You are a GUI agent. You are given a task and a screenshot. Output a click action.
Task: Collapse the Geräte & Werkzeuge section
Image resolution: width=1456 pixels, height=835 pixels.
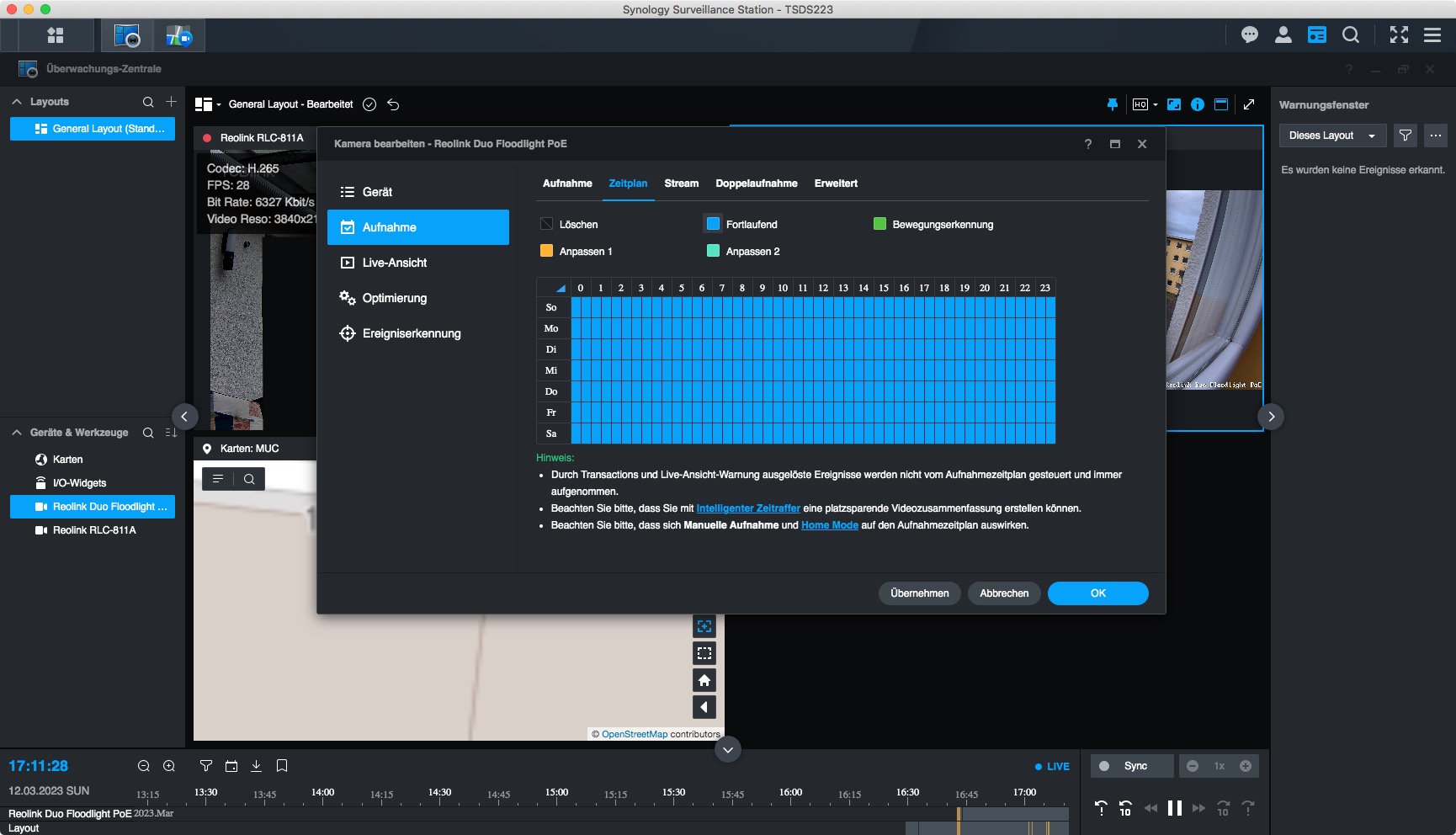(16, 433)
